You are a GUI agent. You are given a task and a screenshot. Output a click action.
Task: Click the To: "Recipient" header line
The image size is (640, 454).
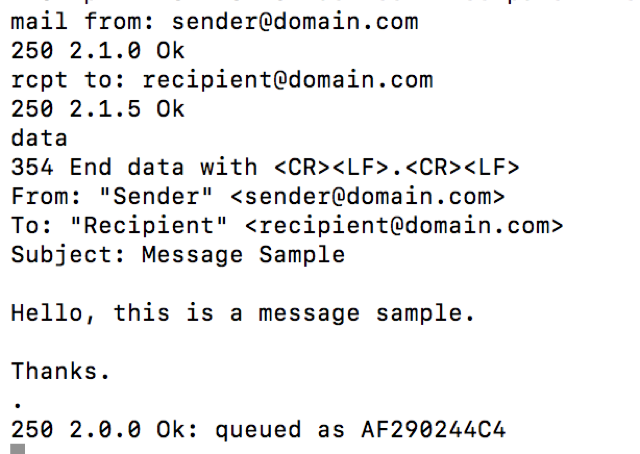coord(287,226)
